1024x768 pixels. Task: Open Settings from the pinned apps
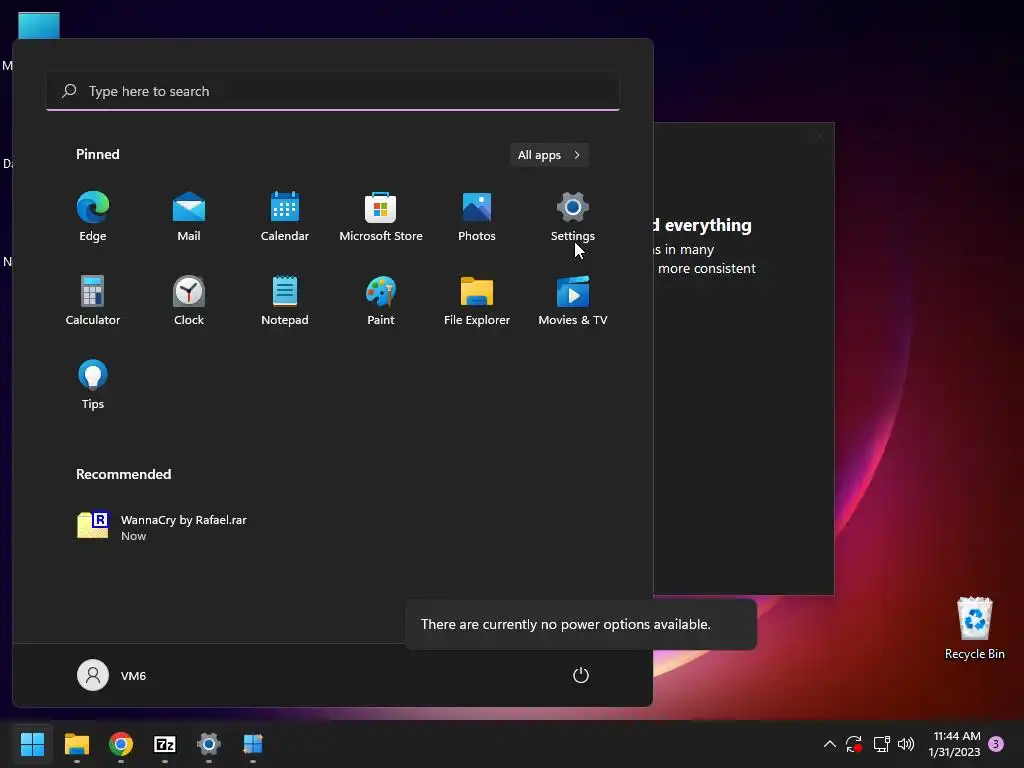tap(573, 217)
